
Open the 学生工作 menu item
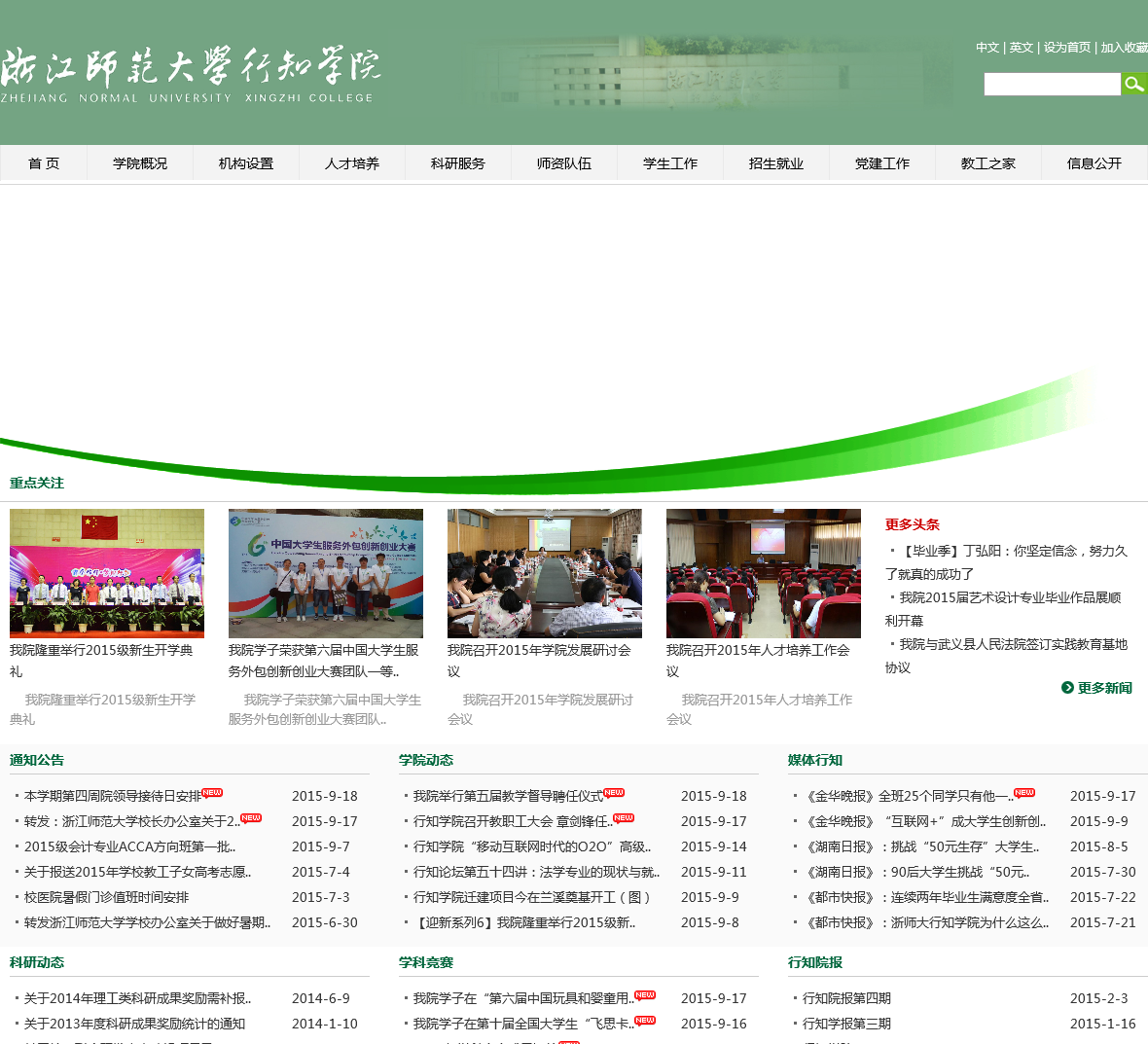coord(670,163)
